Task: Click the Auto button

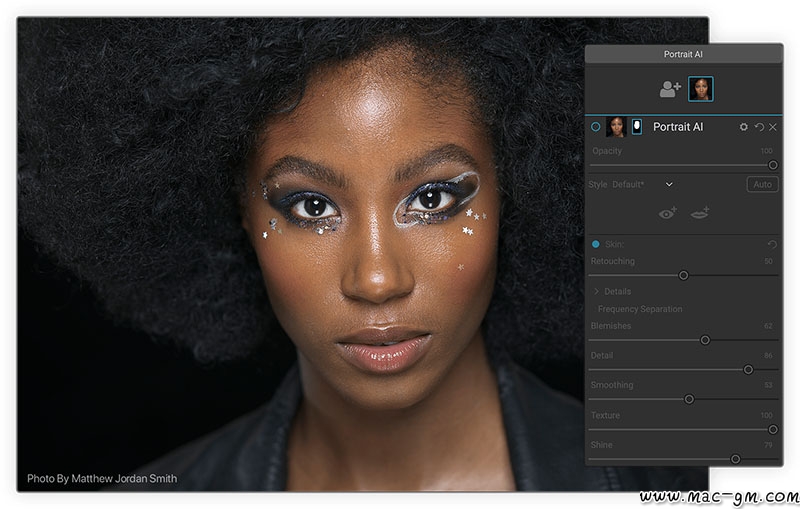Action: tap(762, 184)
